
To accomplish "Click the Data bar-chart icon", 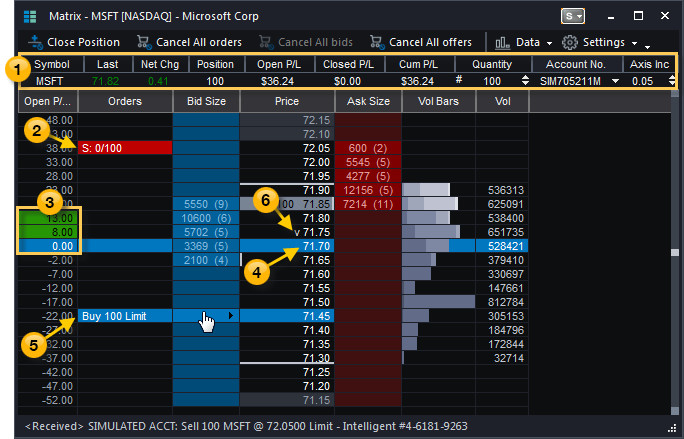I will [502, 42].
